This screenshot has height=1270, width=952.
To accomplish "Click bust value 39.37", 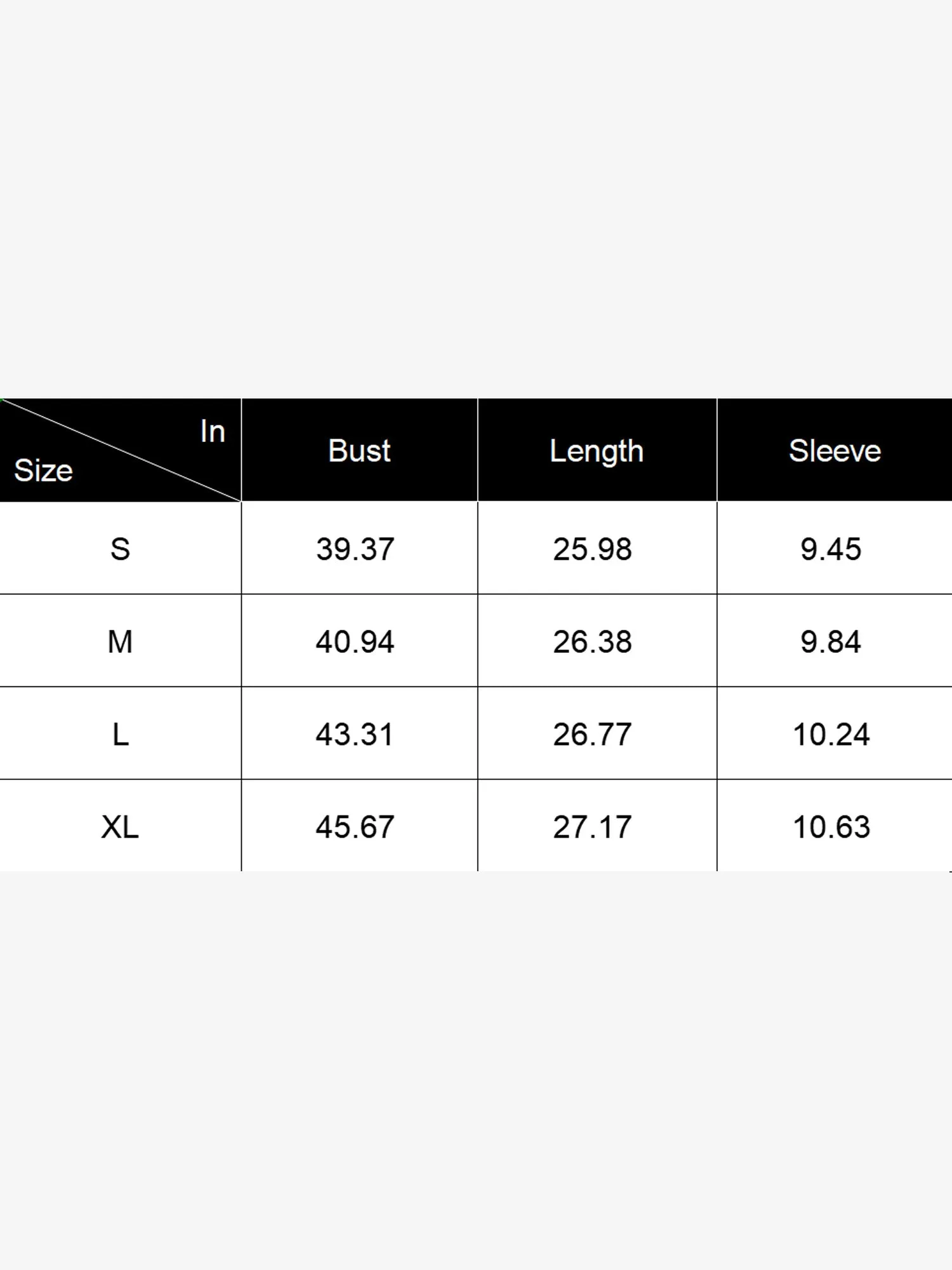I will pos(355,549).
